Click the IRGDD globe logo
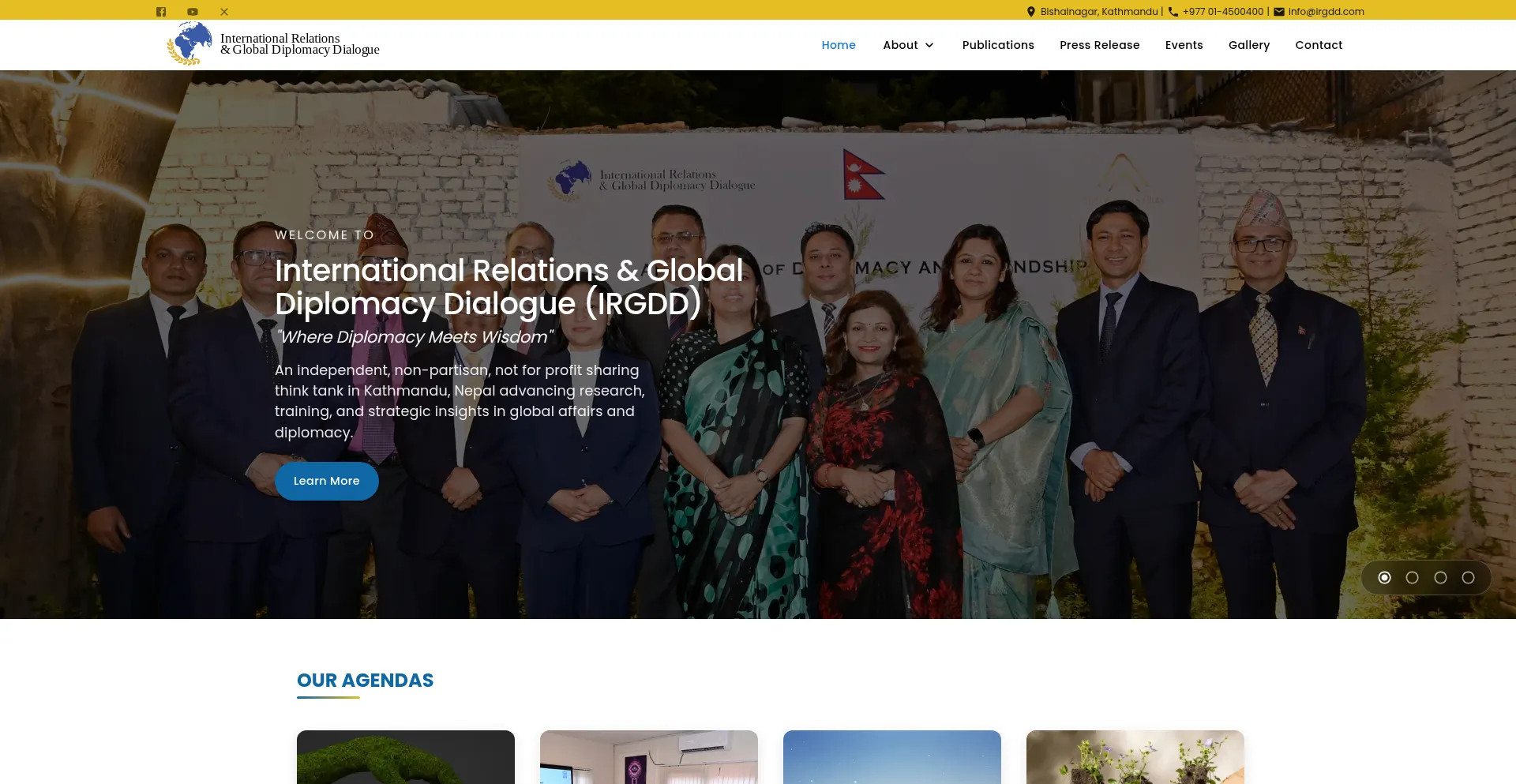This screenshot has height=784, width=1516. pyautogui.click(x=190, y=43)
